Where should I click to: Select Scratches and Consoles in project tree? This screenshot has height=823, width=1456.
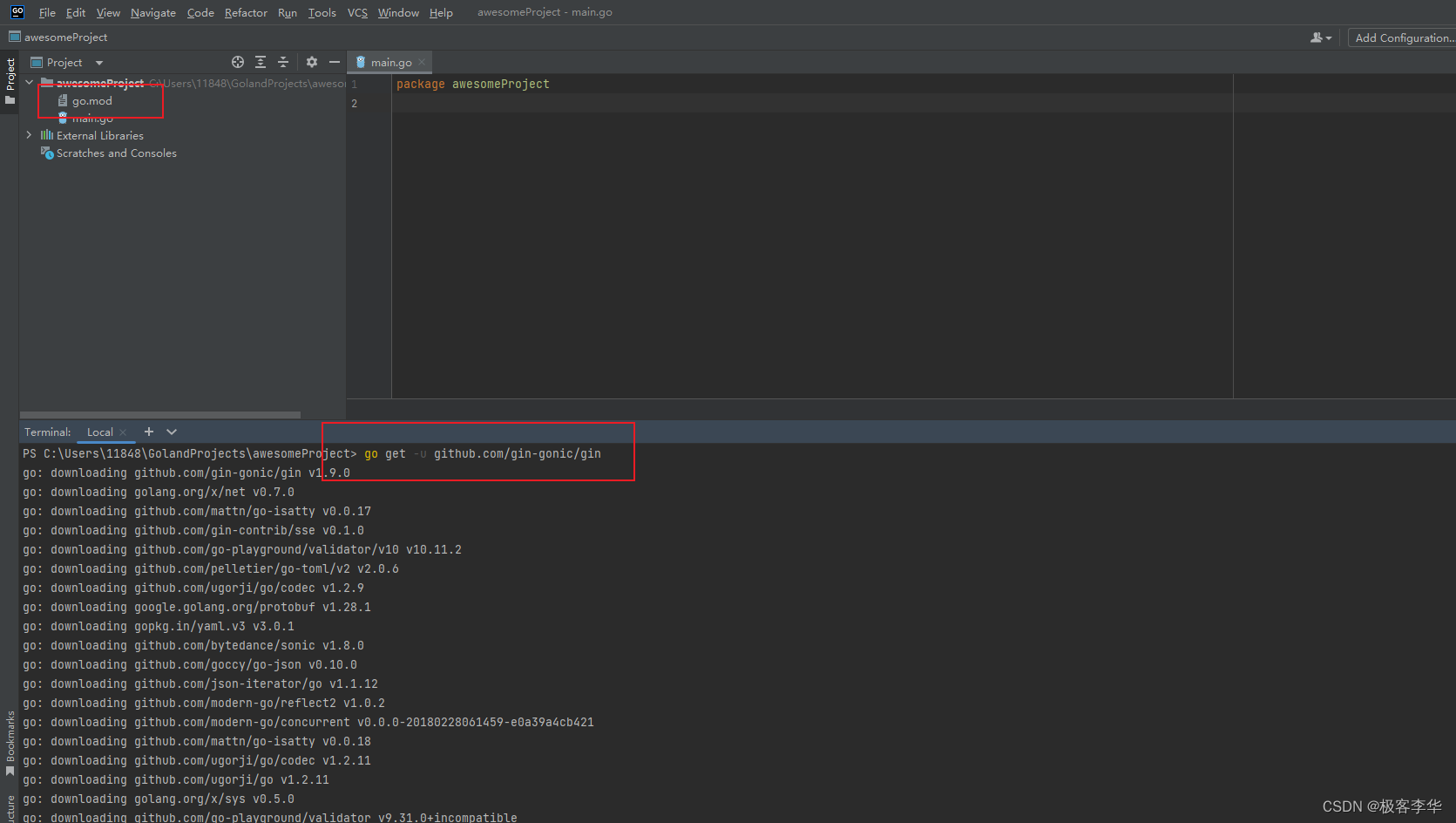117,153
